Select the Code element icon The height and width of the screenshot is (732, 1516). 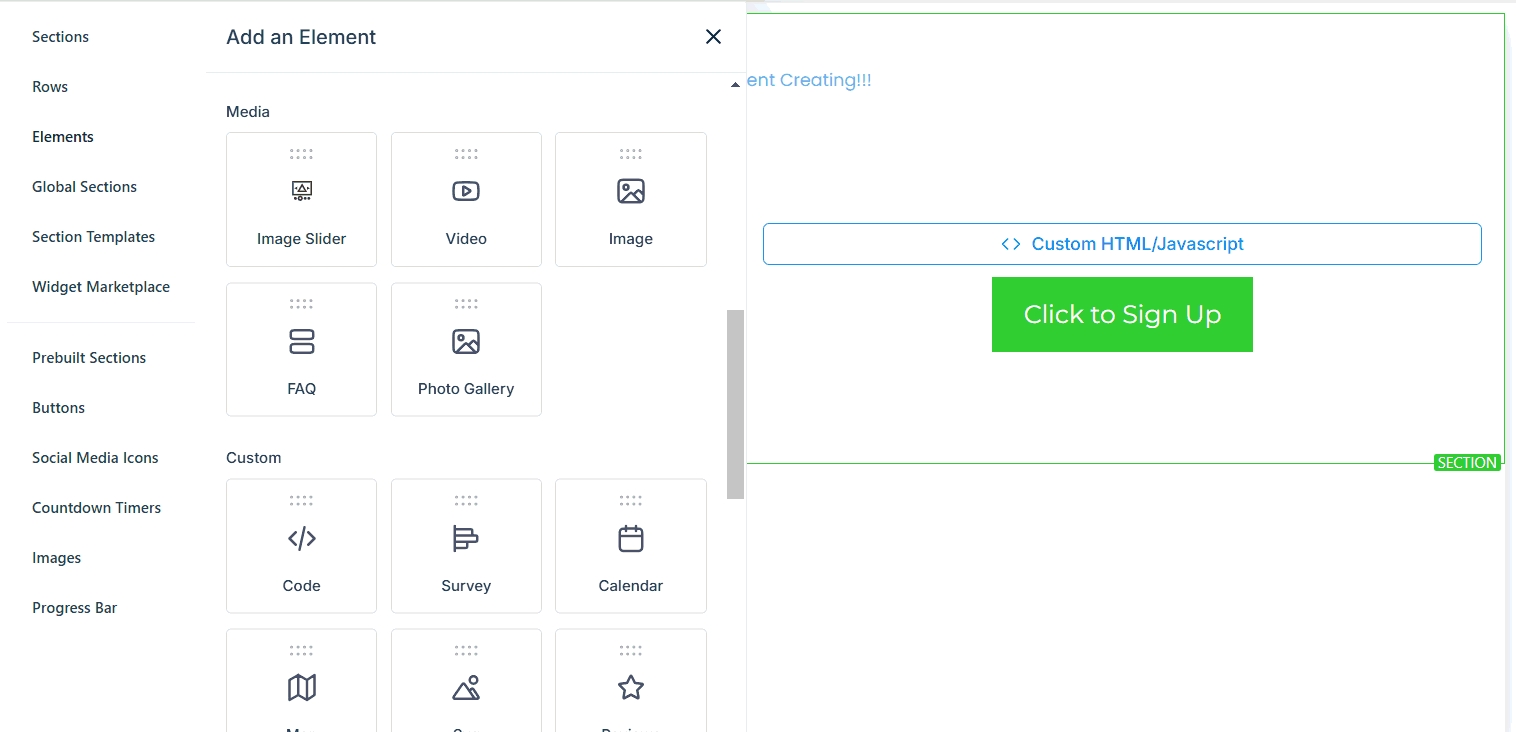(301, 539)
